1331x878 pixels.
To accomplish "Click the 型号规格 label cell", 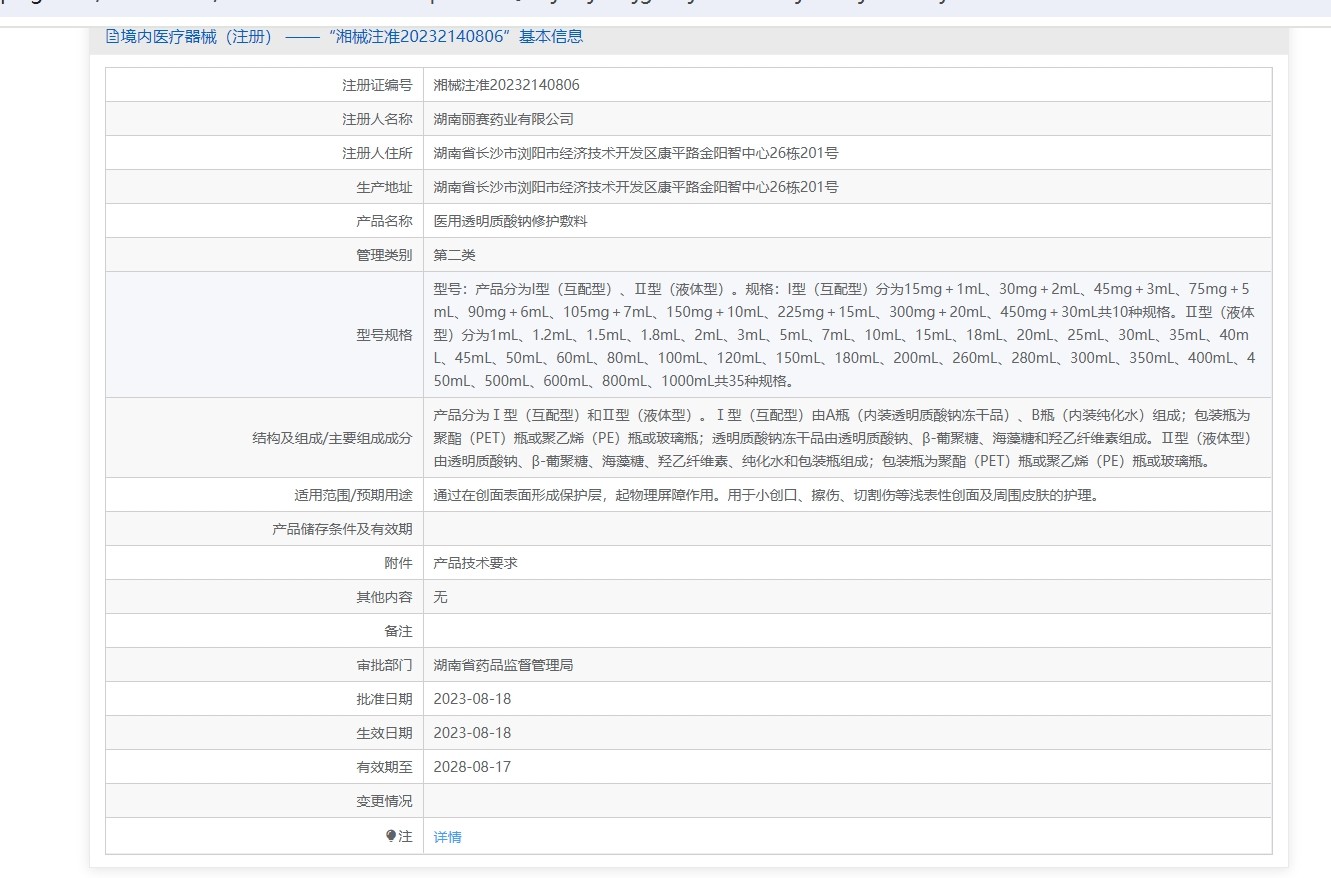I will (x=265, y=335).
